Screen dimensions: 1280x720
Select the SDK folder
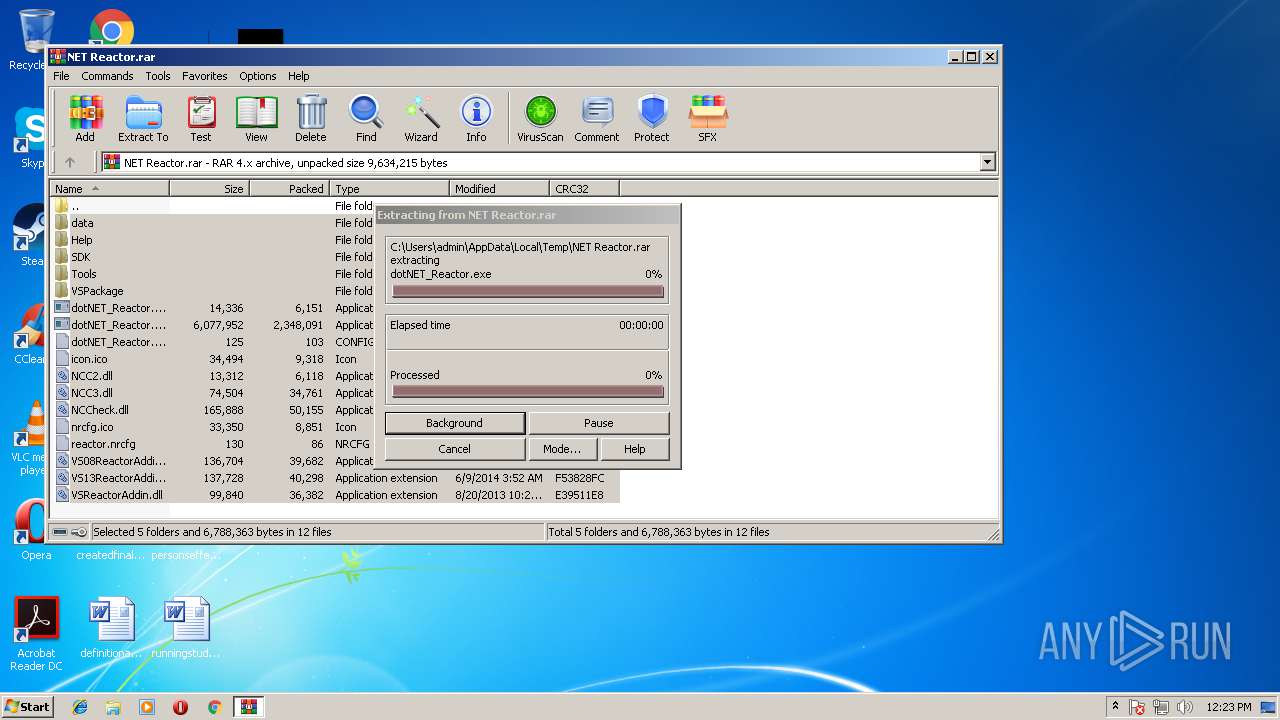point(81,257)
